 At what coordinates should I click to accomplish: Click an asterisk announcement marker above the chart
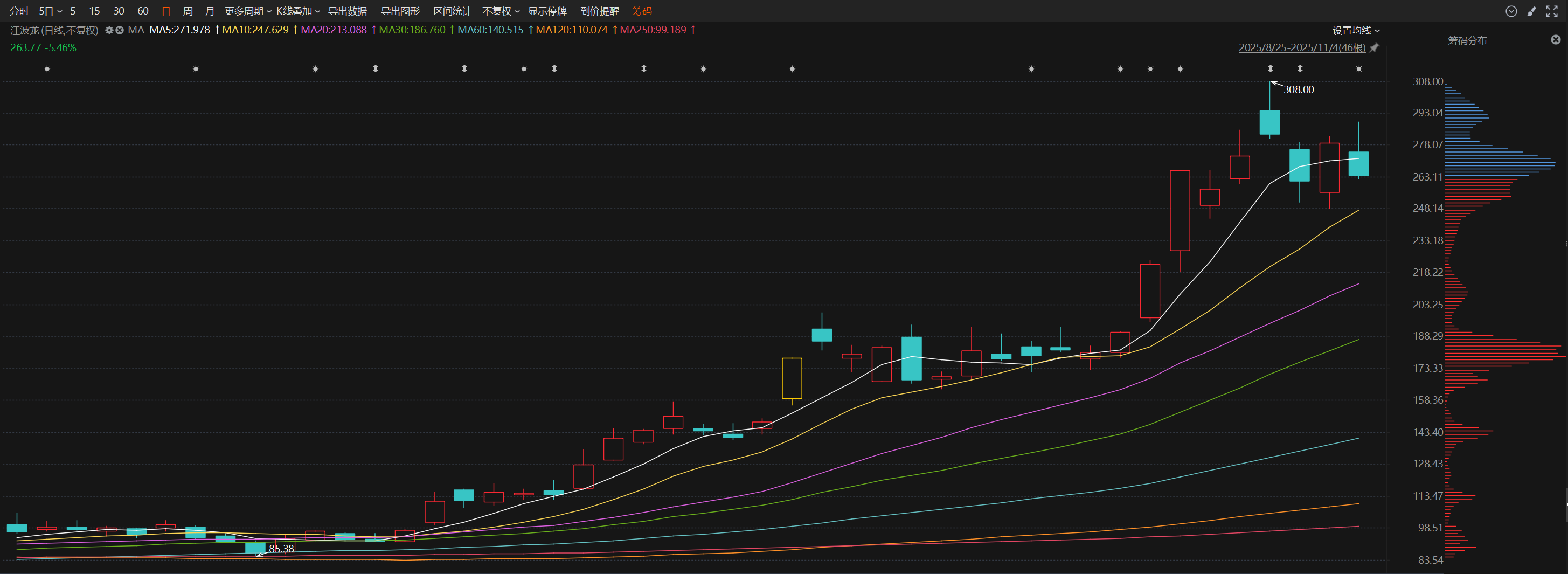[x=46, y=69]
